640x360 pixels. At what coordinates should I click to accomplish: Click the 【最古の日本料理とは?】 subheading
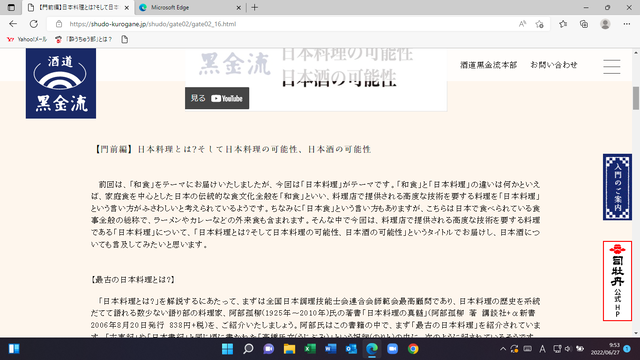(133, 280)
